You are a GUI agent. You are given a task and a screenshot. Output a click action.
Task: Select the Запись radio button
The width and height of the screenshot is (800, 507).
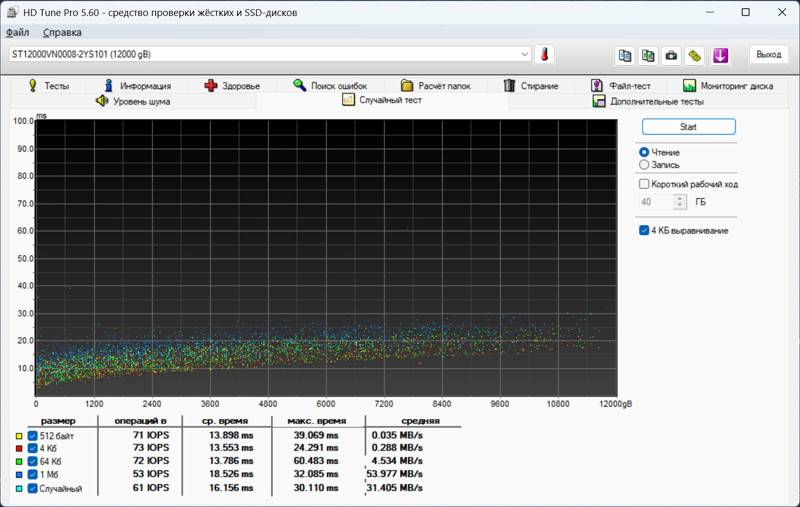pyautogui.click(x=644, y=165)
